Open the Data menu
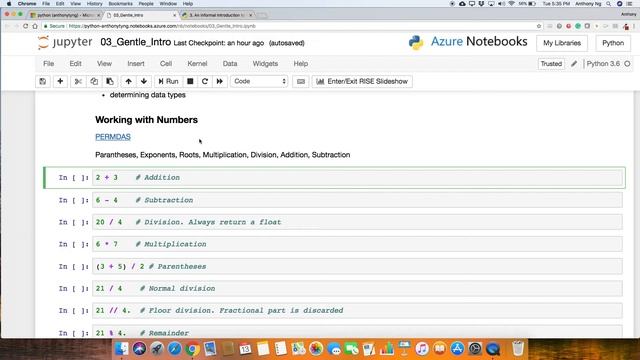This screenshot has width=640, height=360. (x=230, y=64)
